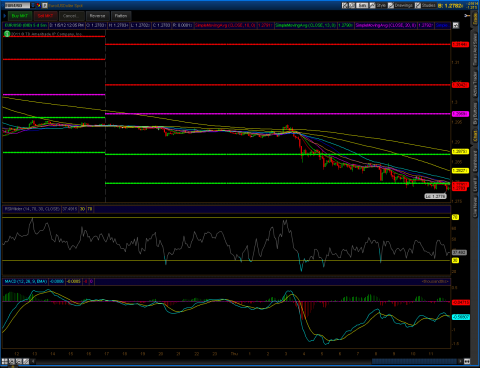Click the zoom magnifier icon at bottom left
The height and width of the screenshot is (368, 480).
tap(12, 361)
